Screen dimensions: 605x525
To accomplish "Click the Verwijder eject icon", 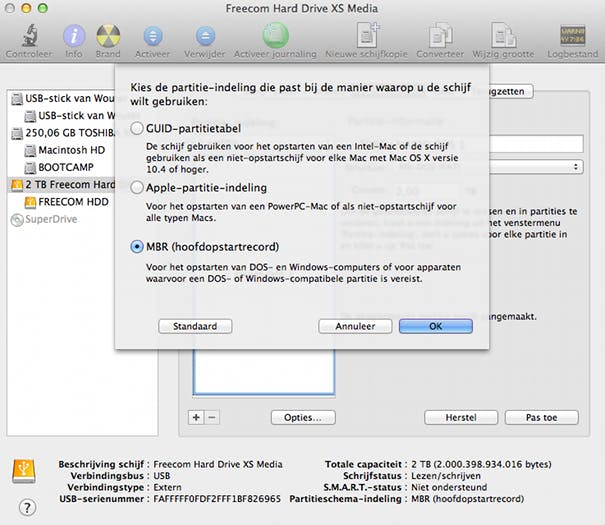I will (x=205, y=36).
